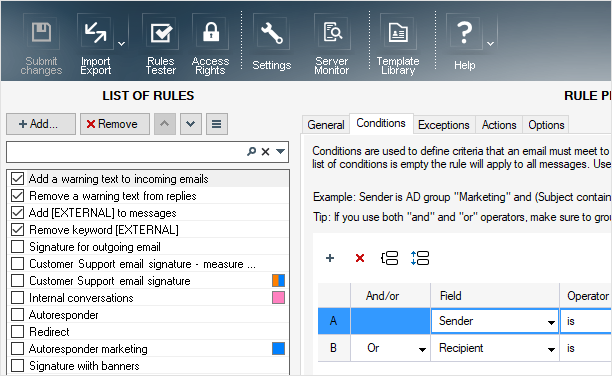
Task: Click the Add... rule button
Action: [41, 124]
